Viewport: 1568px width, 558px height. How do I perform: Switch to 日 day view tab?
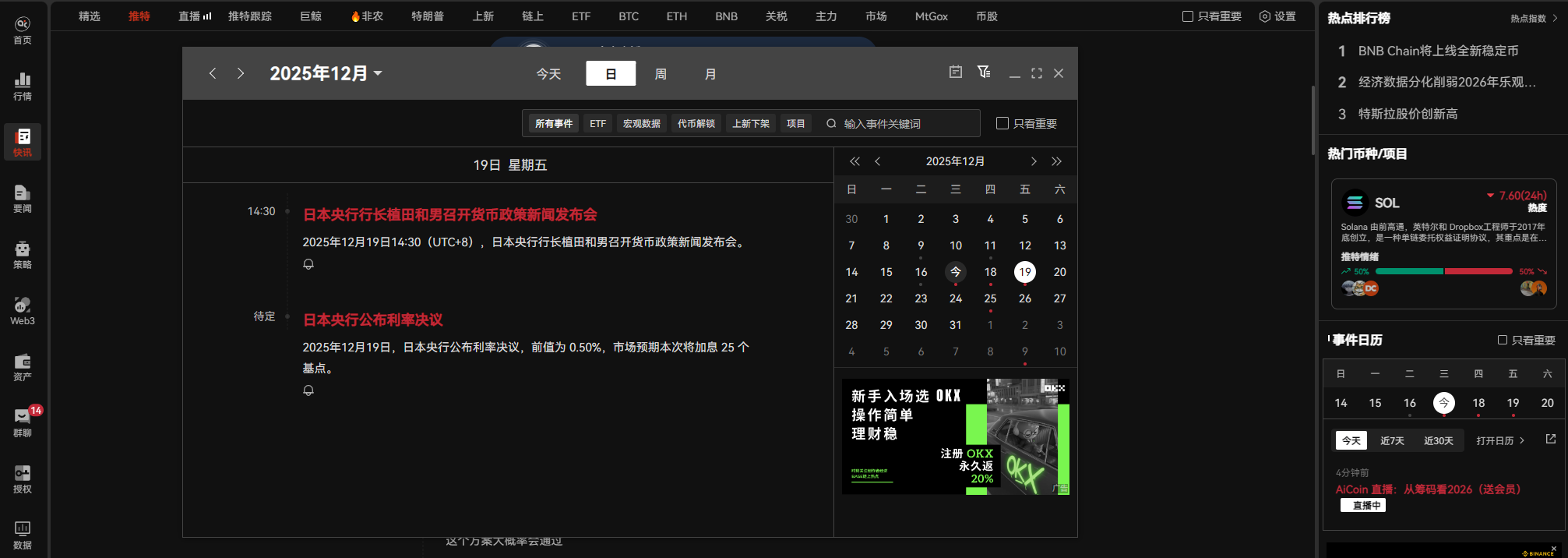point(611,73)
